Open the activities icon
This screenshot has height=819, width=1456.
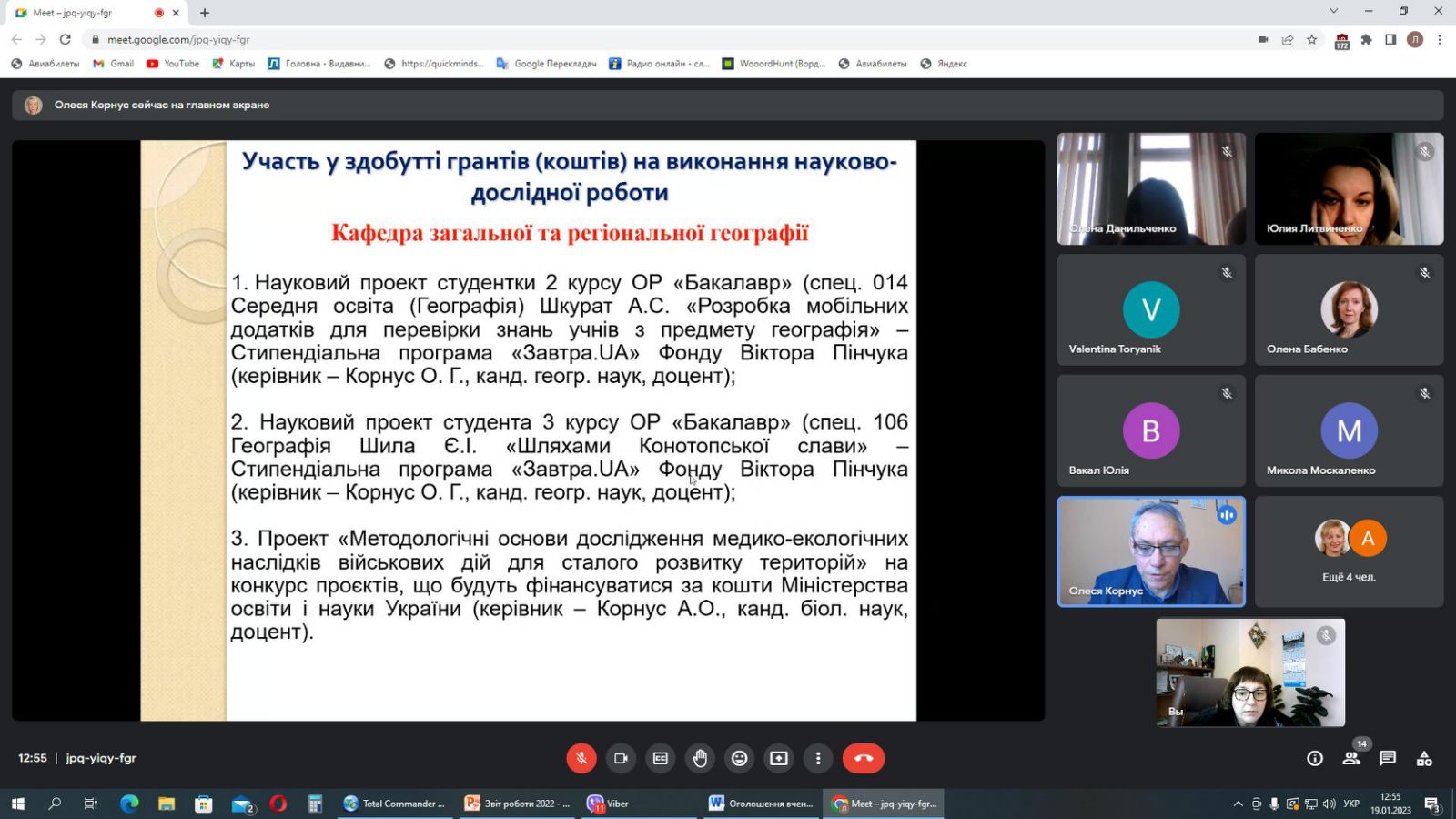pyautogui.click(x=1424, y=758)
